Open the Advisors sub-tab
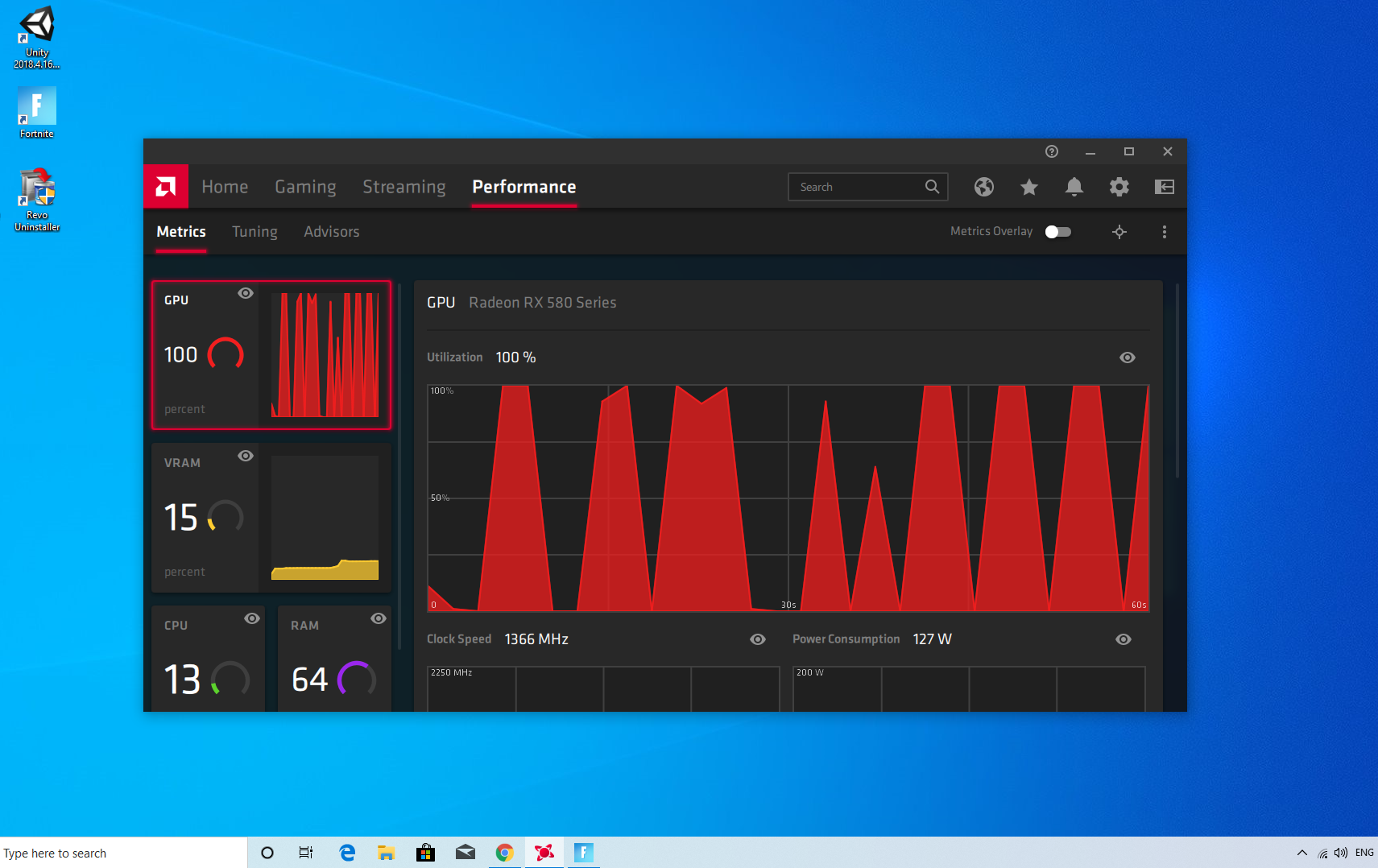 332,232
